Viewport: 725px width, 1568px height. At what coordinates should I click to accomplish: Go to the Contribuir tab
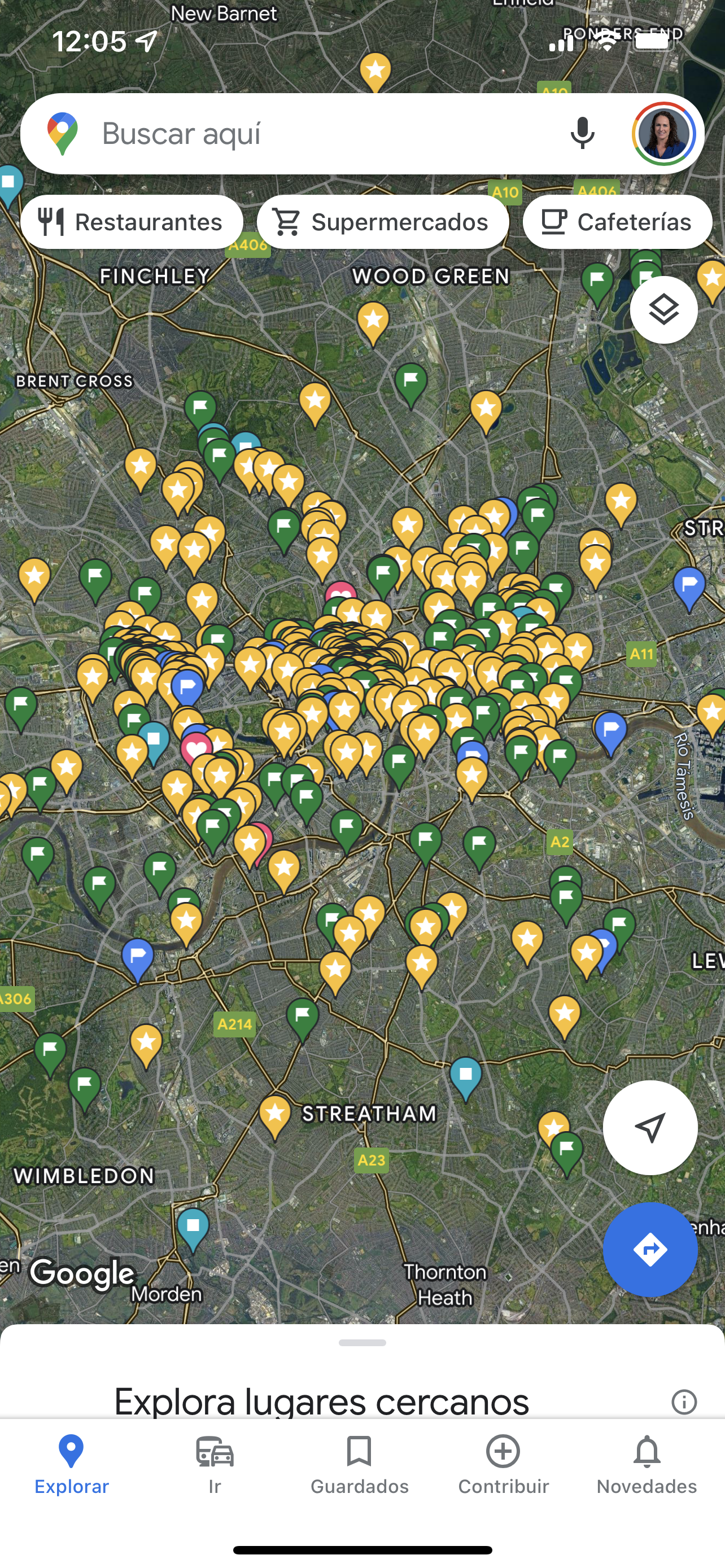pos(503,1465)
